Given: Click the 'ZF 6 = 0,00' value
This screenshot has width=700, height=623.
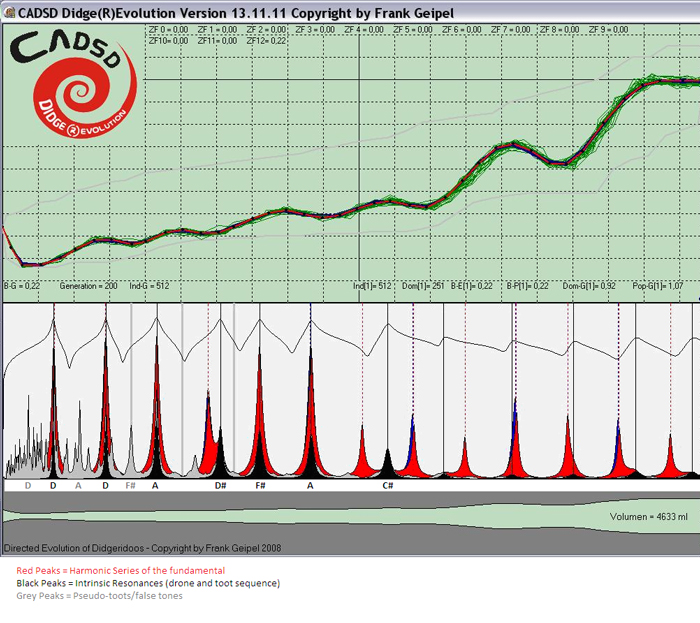Looking at the screenshot, I should point(462,30).
